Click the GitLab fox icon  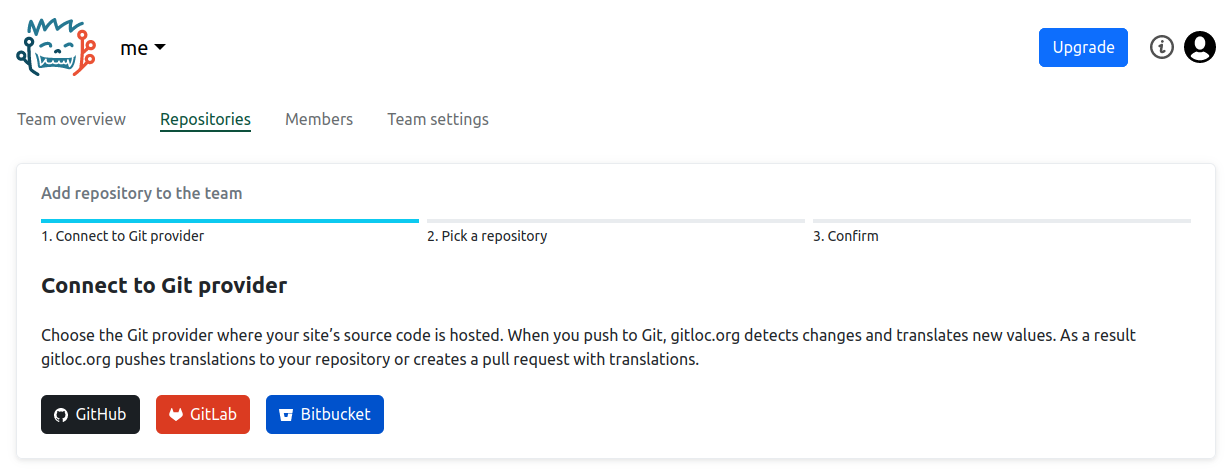(x=176, y=415)
